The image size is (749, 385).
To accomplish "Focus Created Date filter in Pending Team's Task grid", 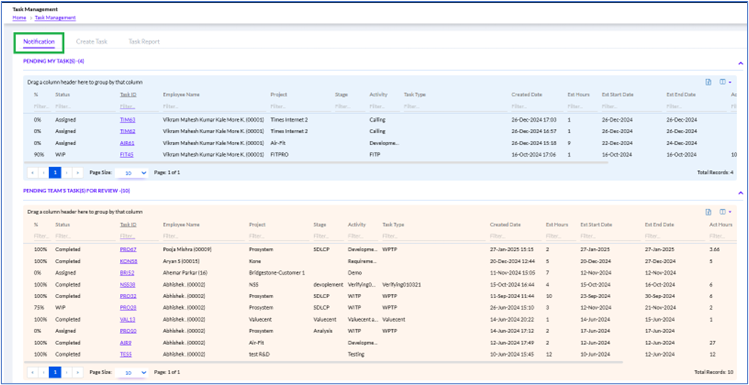I will point(515,236).
